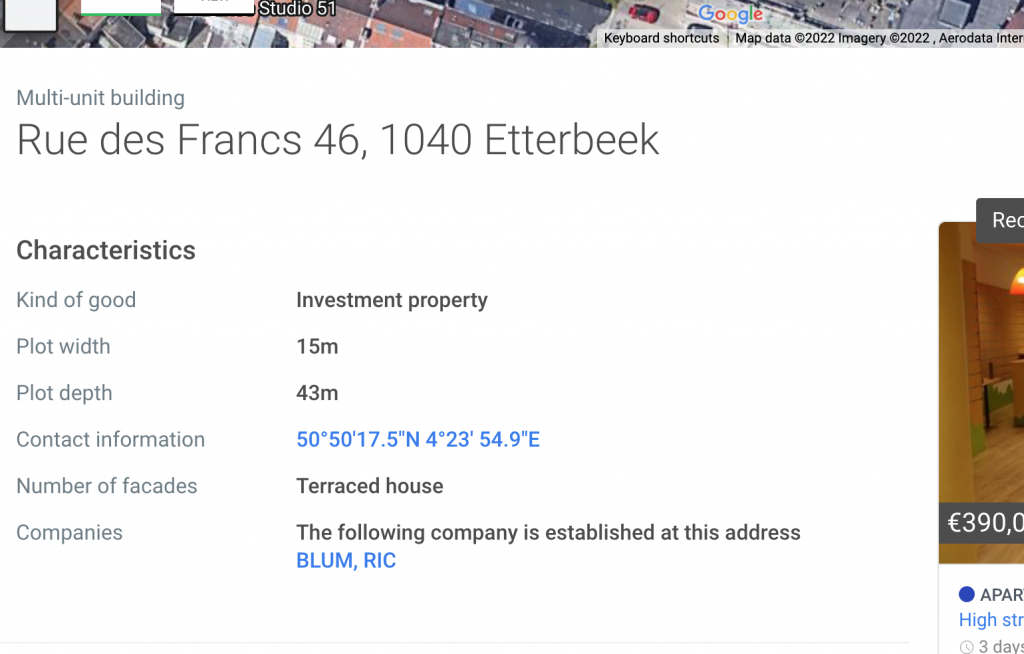Select the second map view button
The image size is (1024, 654).
click(214, 6)
